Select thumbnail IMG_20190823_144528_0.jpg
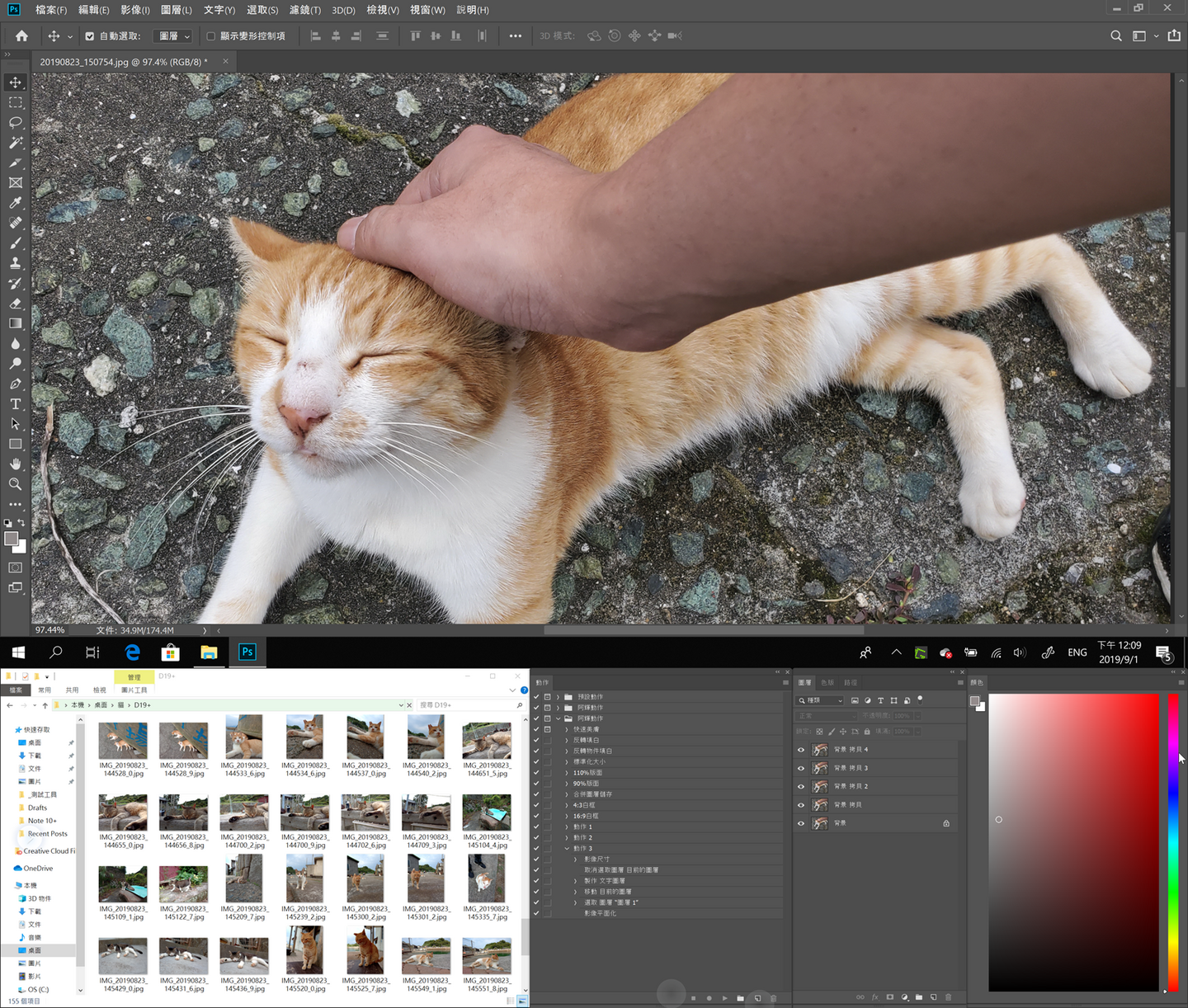 [123, 741]
